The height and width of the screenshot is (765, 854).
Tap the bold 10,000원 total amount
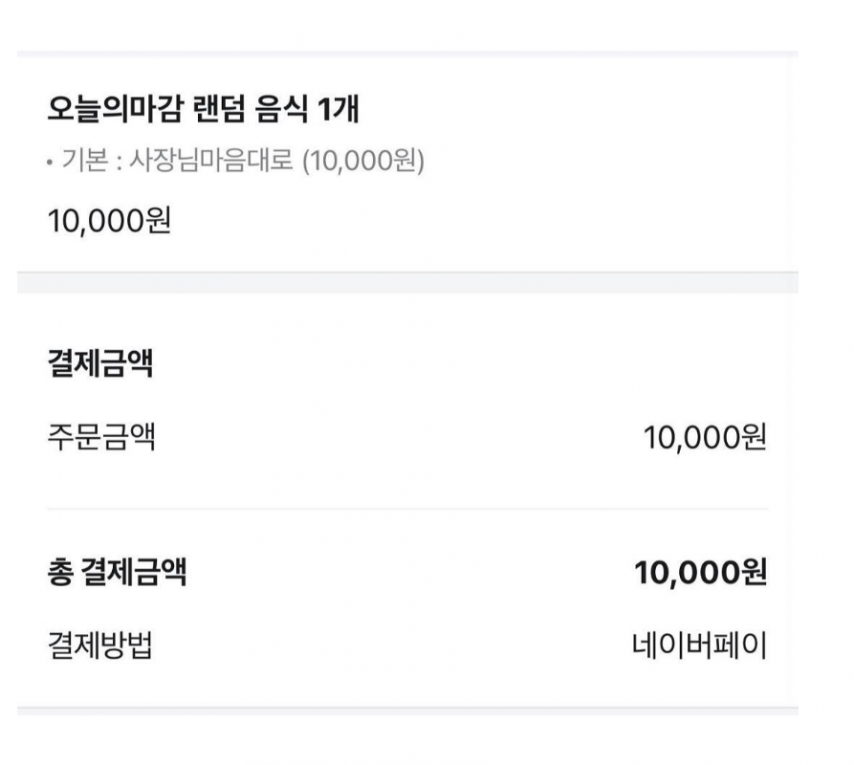point(700,573)
